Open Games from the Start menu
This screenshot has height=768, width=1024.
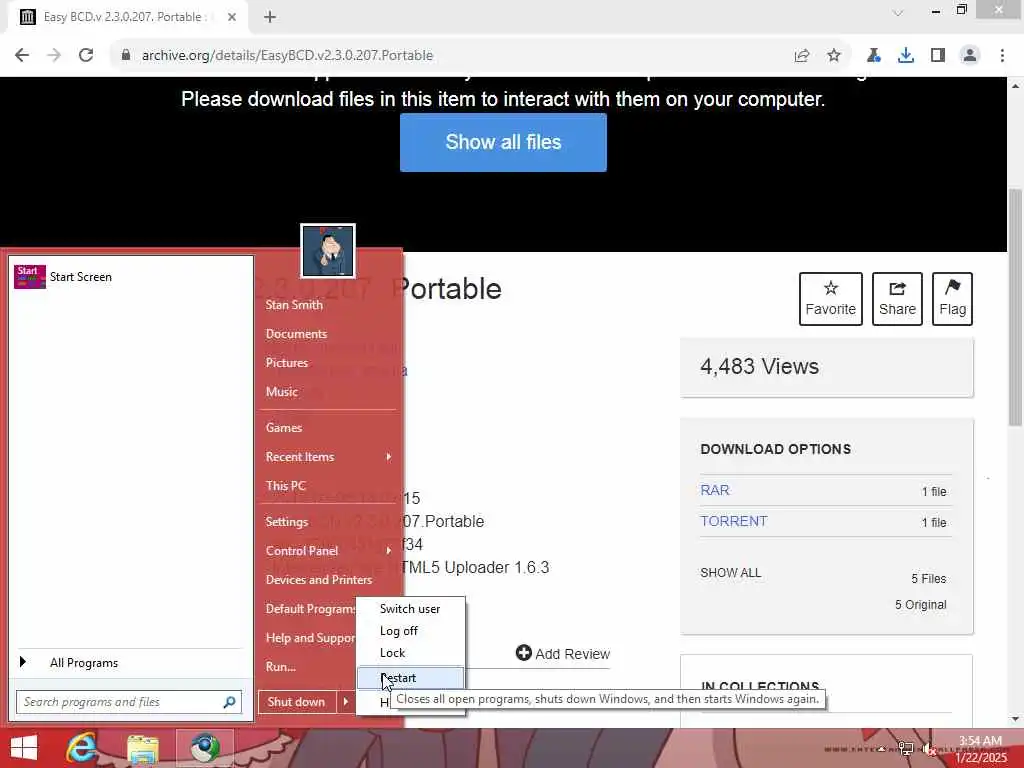pos(283,428)
